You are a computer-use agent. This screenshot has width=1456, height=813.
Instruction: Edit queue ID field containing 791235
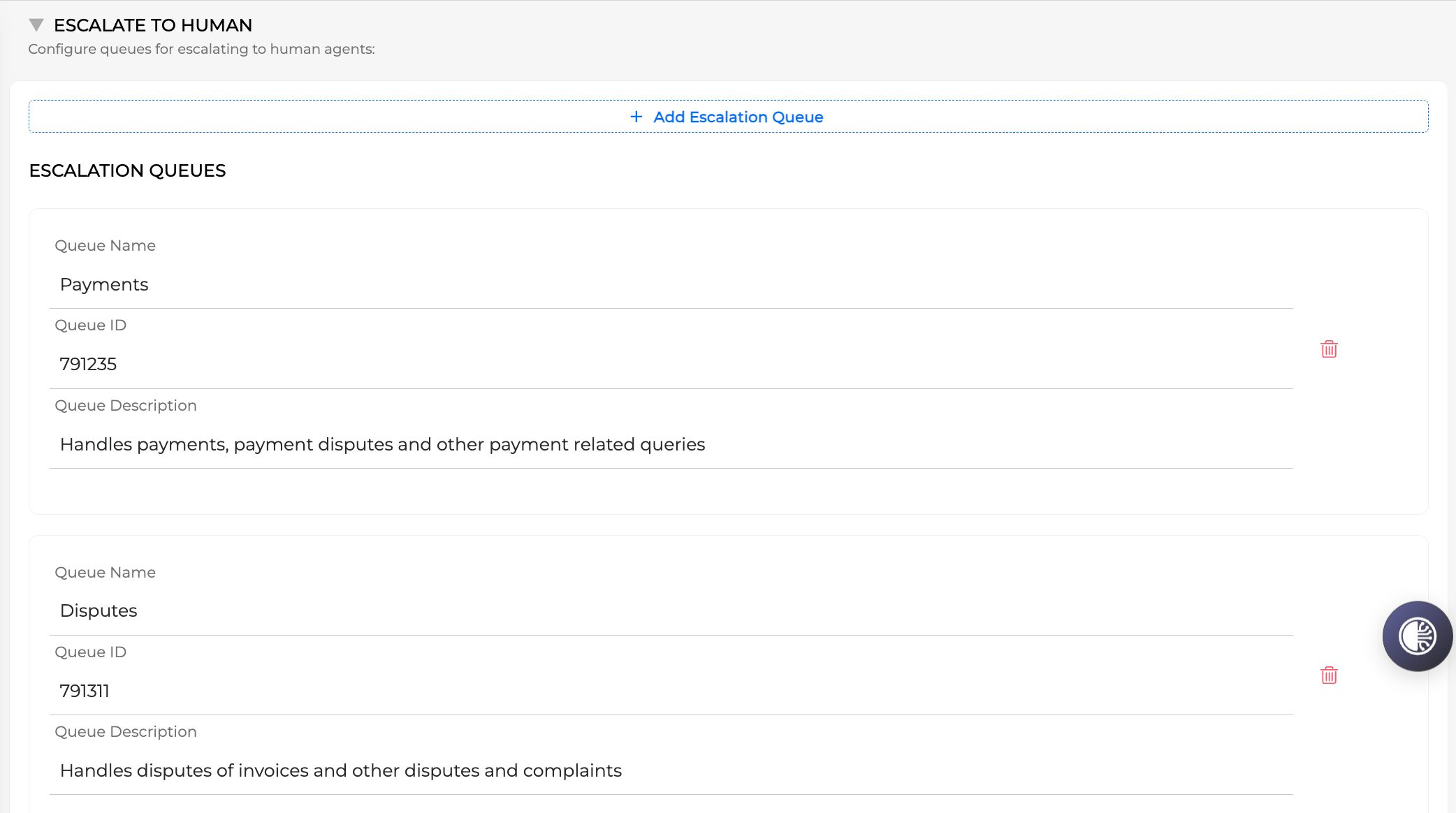671,365
